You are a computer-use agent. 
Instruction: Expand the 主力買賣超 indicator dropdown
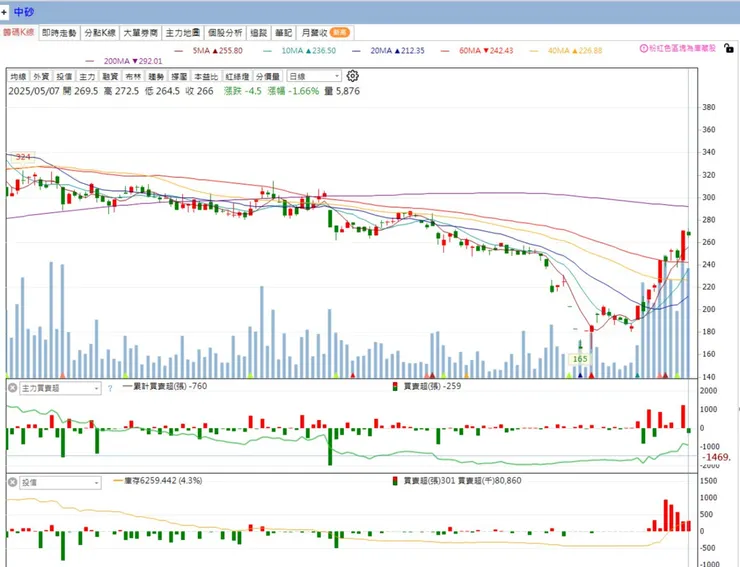coord(96,387)
